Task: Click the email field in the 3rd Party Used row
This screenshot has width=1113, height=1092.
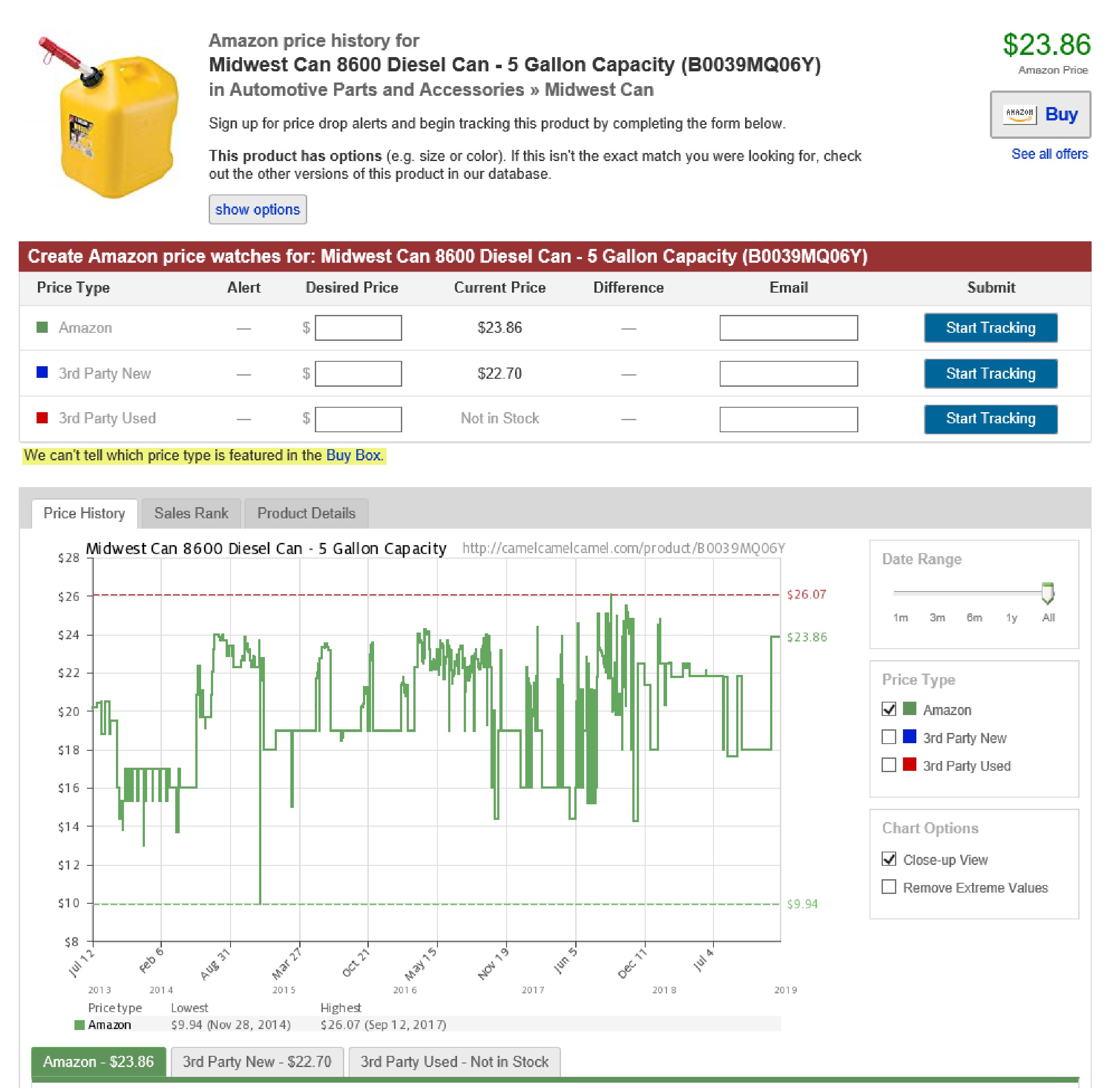Action: pyautogui.click(x=789, y=419)
